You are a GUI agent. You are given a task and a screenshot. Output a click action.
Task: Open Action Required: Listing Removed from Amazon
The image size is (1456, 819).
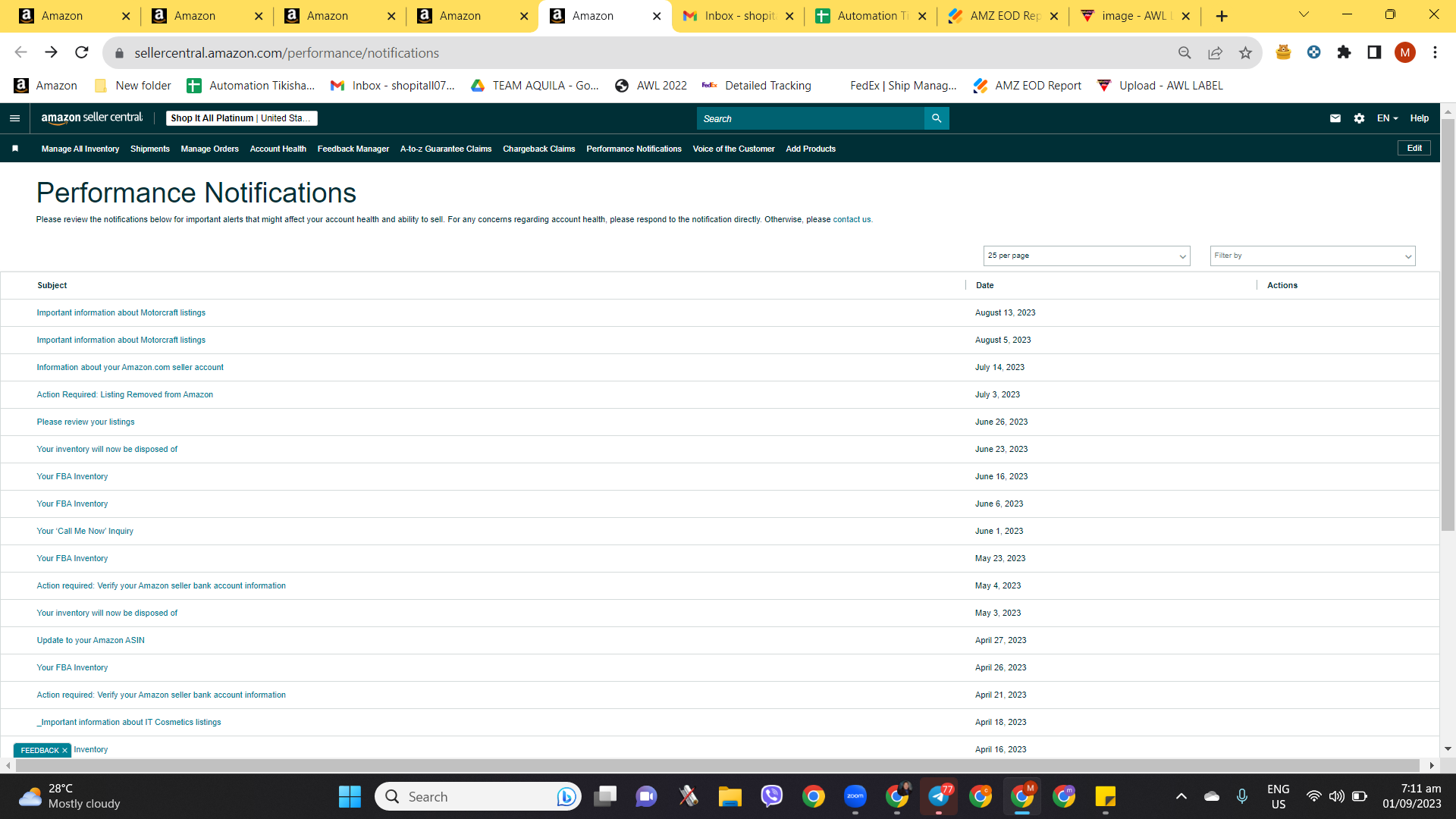click(x=125, y=394)
